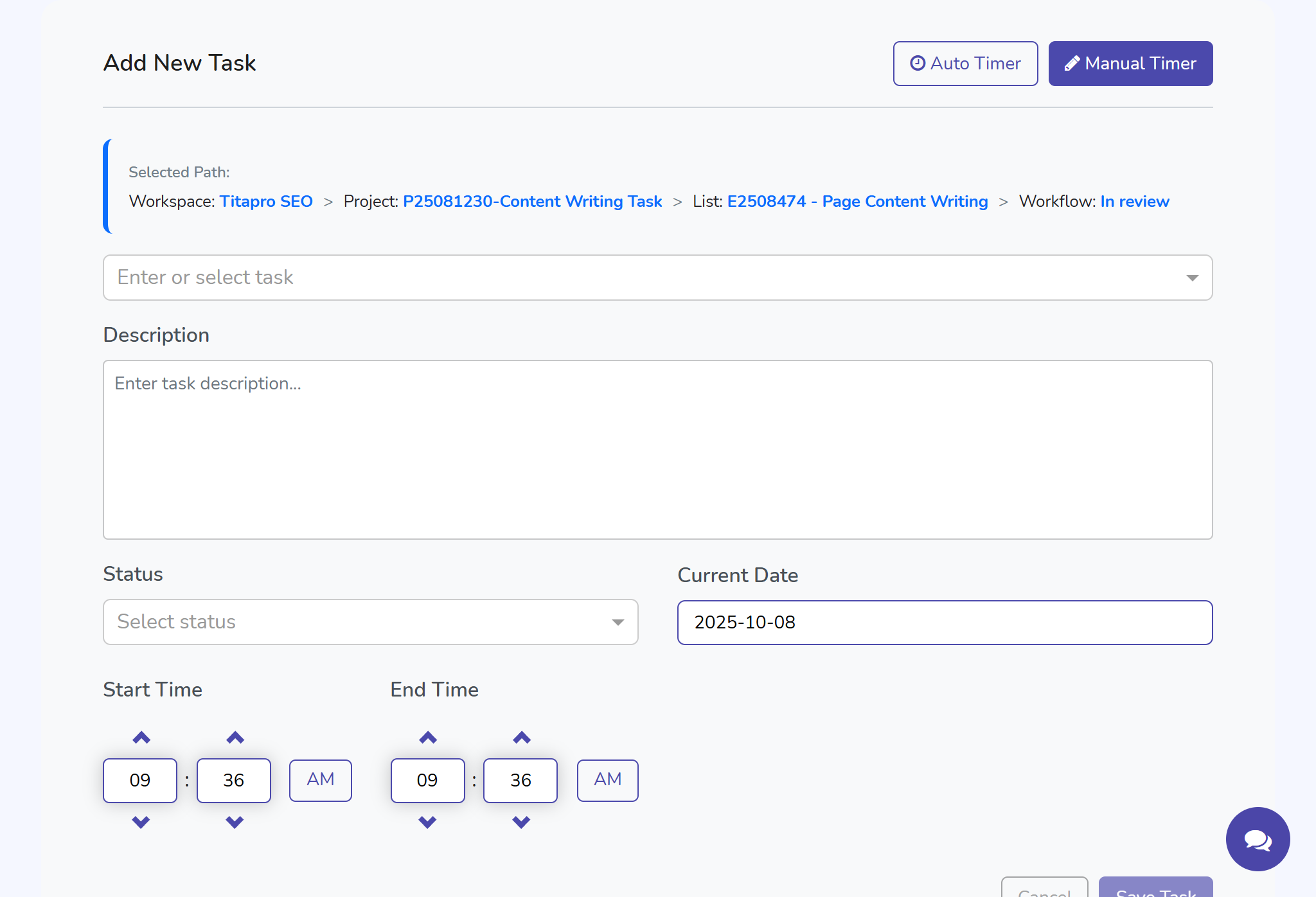Decrease start time minutes with down chevron
The height and width of the screenshot is (897, 1316).
(x=235, y=822)
